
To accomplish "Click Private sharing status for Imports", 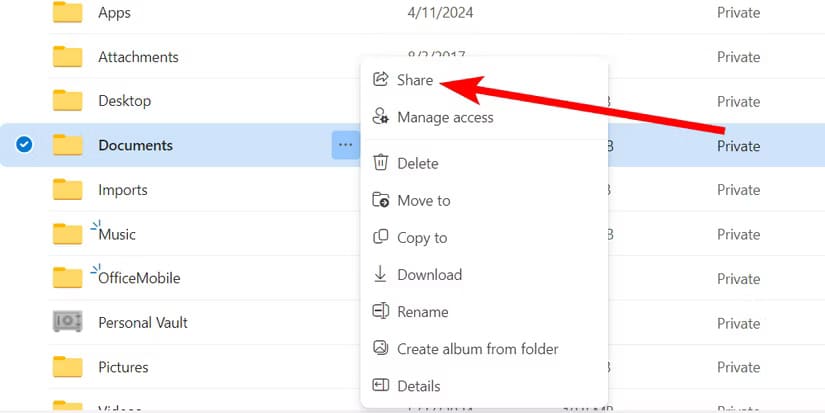I will (738, 190).
